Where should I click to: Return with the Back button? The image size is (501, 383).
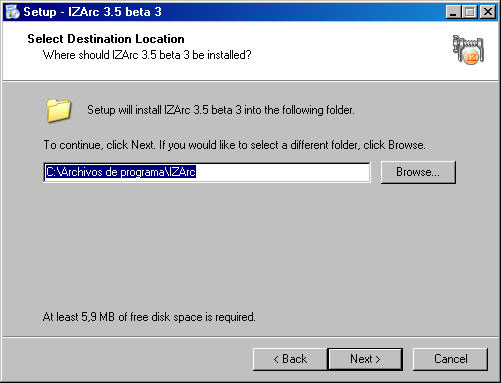[290, 359]
